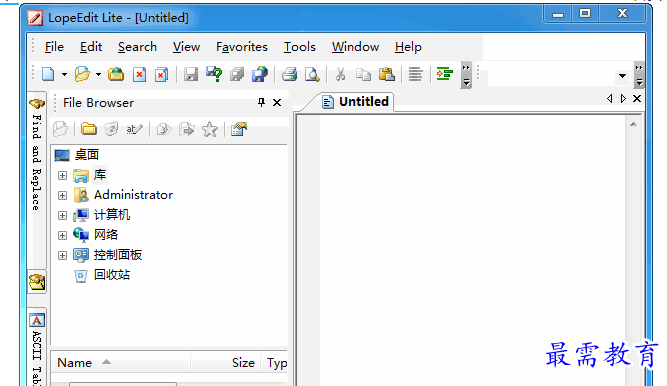The width and height of the screenshot is (667, 386).
Task: Click editor scrollbar up arrow
Action: click(633, 124)
